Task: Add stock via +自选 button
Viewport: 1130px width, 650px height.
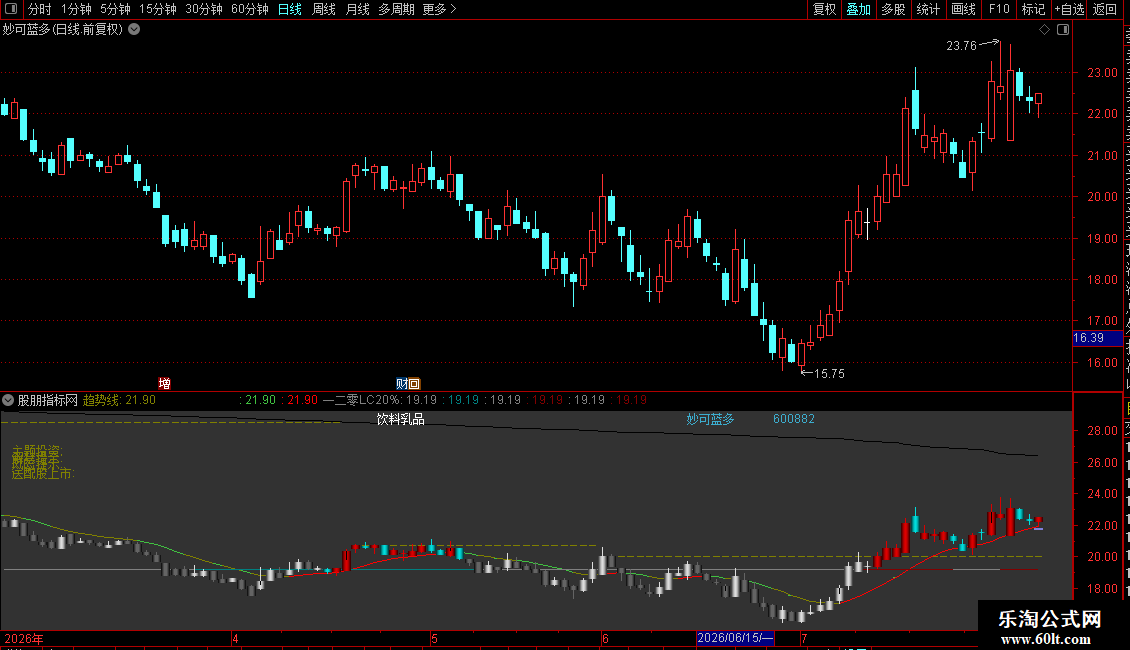Action: pyautogui.click(x=1069, y=9)
